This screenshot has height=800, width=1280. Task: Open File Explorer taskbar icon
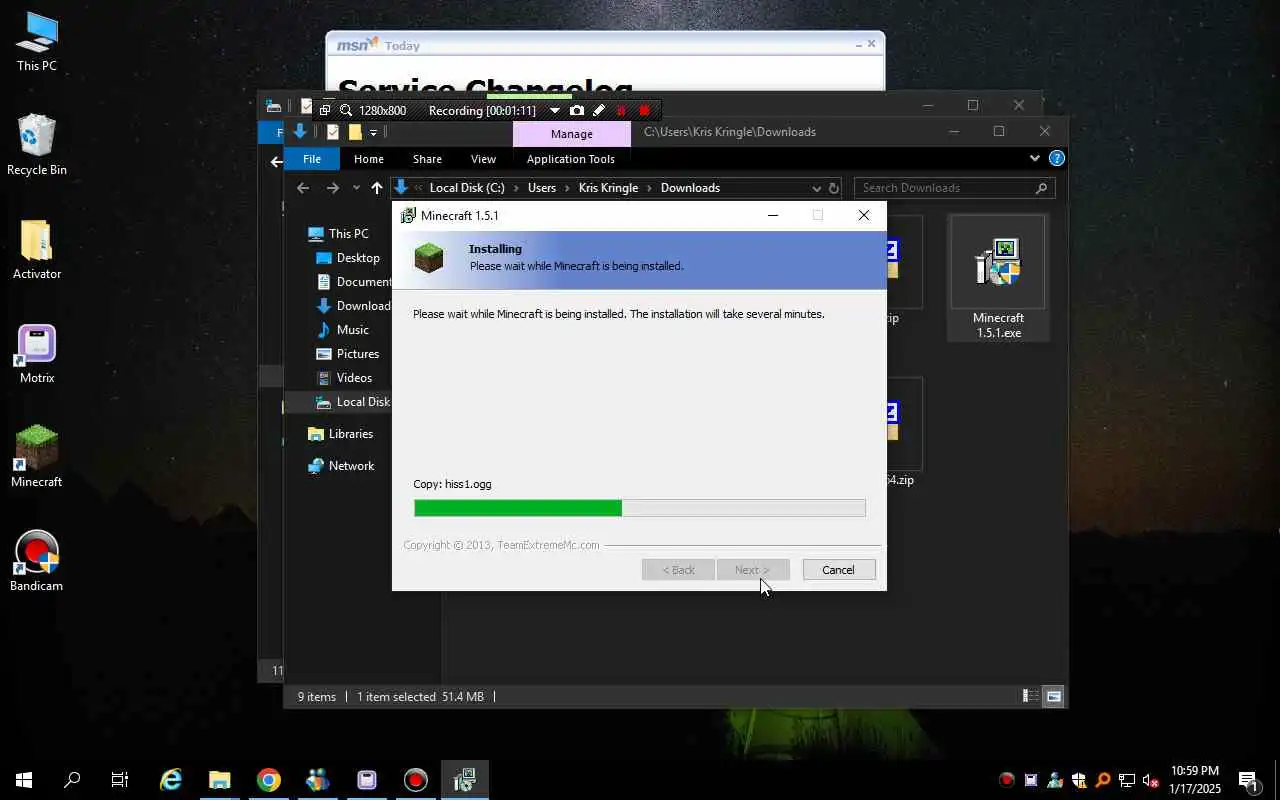click(x=220, y=780)
